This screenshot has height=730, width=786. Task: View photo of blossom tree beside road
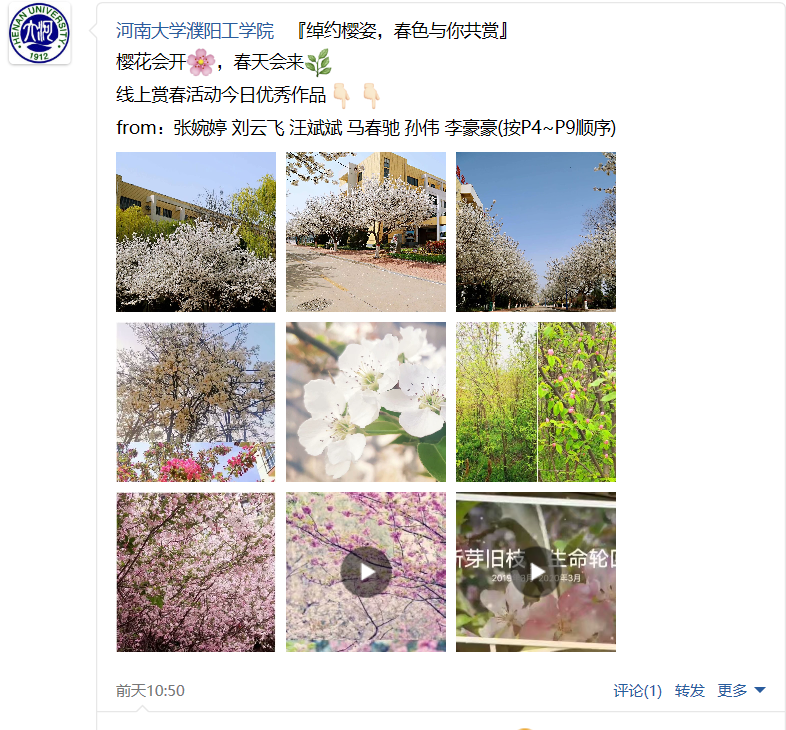click(366, 232)
